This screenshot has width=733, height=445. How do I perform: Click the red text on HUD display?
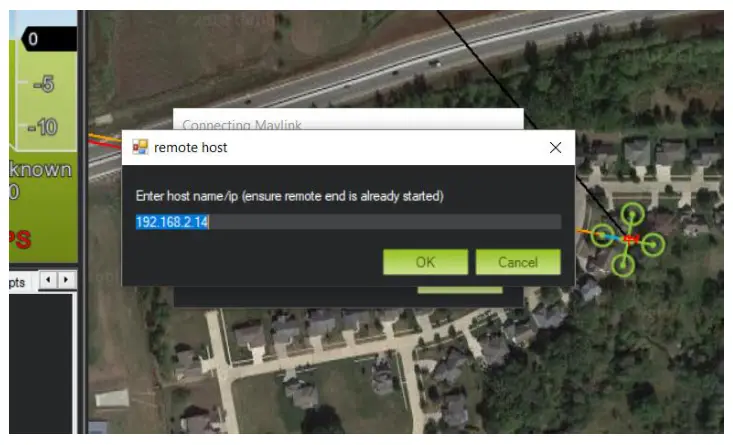[x=20, y=238]
